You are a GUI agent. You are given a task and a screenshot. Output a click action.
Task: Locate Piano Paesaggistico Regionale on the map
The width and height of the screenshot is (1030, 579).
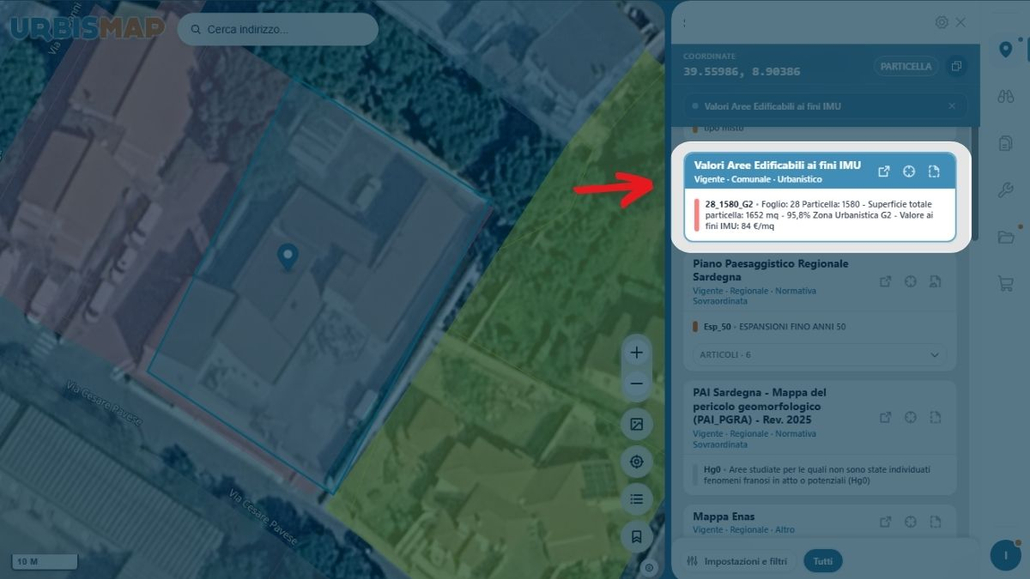tap(910, 282)
